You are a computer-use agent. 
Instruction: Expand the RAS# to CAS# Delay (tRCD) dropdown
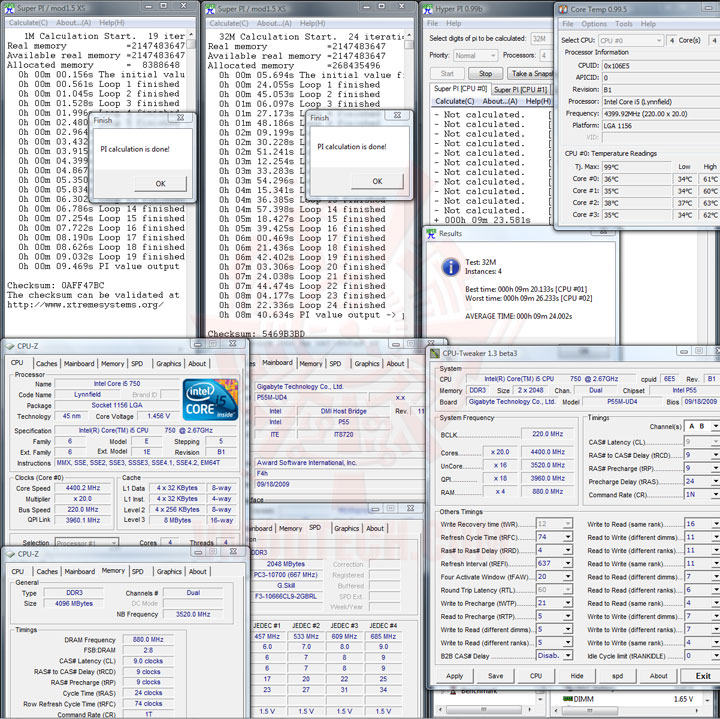point(715,455)
